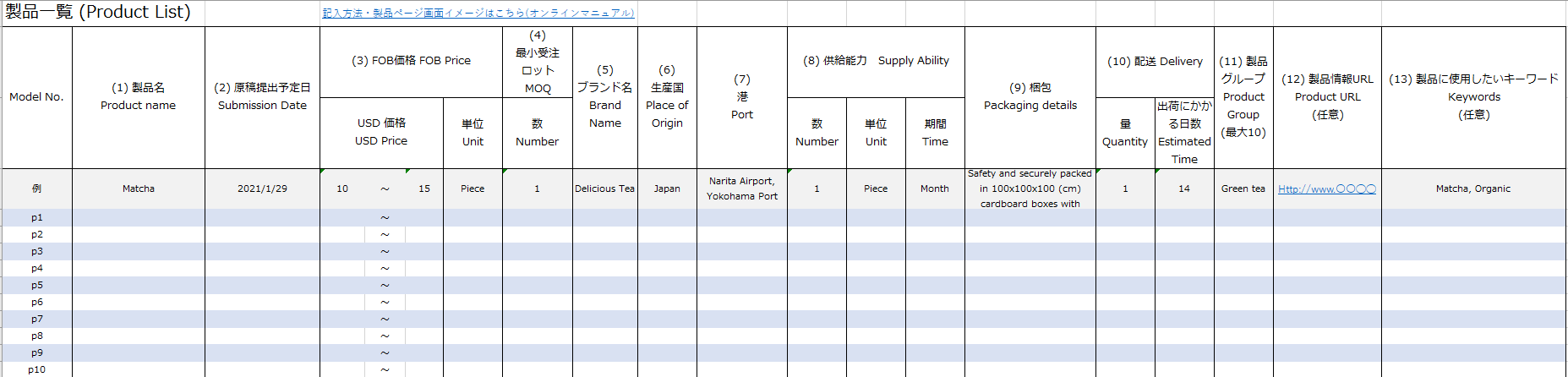Select the p9 row label

click(36, 352)
